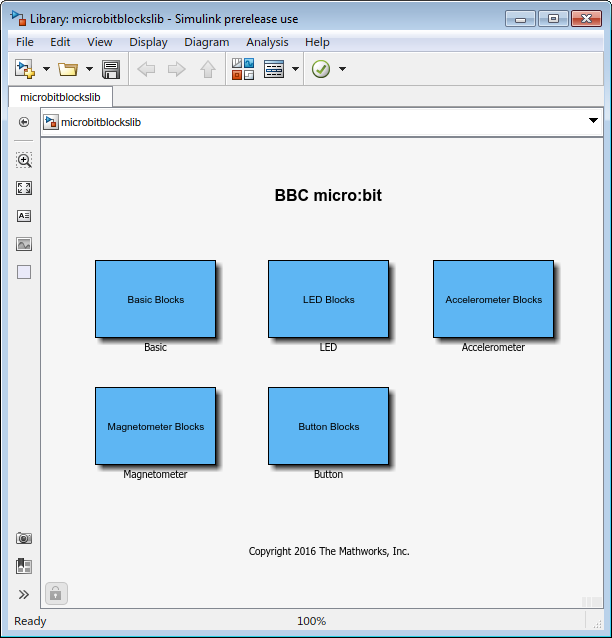612x638 pixels.
Task: Open the New Model dropdown arrow
Action: tap(46, 69)
